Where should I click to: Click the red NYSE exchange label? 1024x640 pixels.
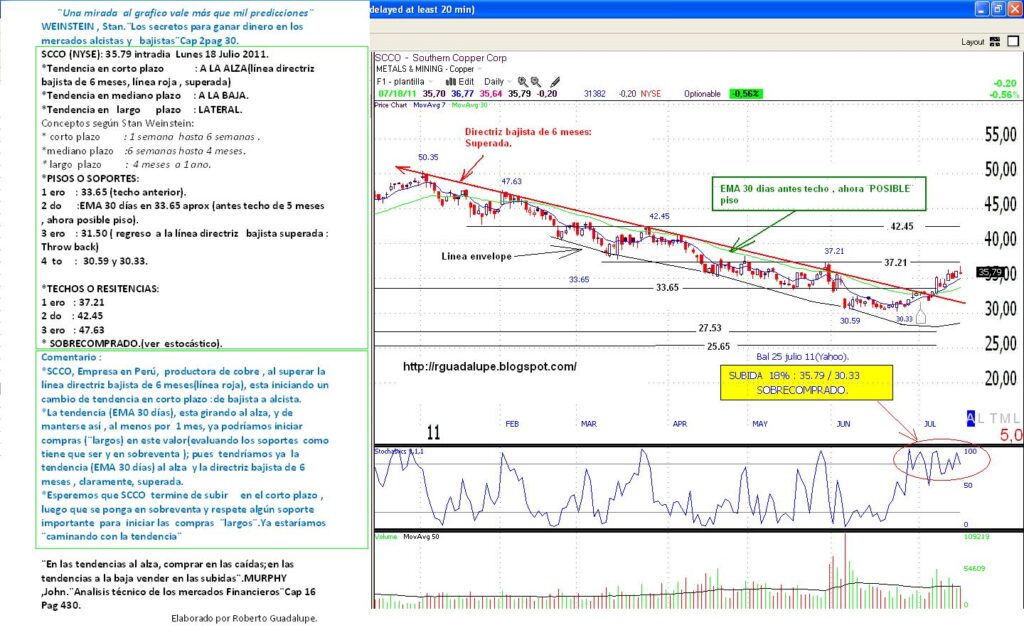650,93
